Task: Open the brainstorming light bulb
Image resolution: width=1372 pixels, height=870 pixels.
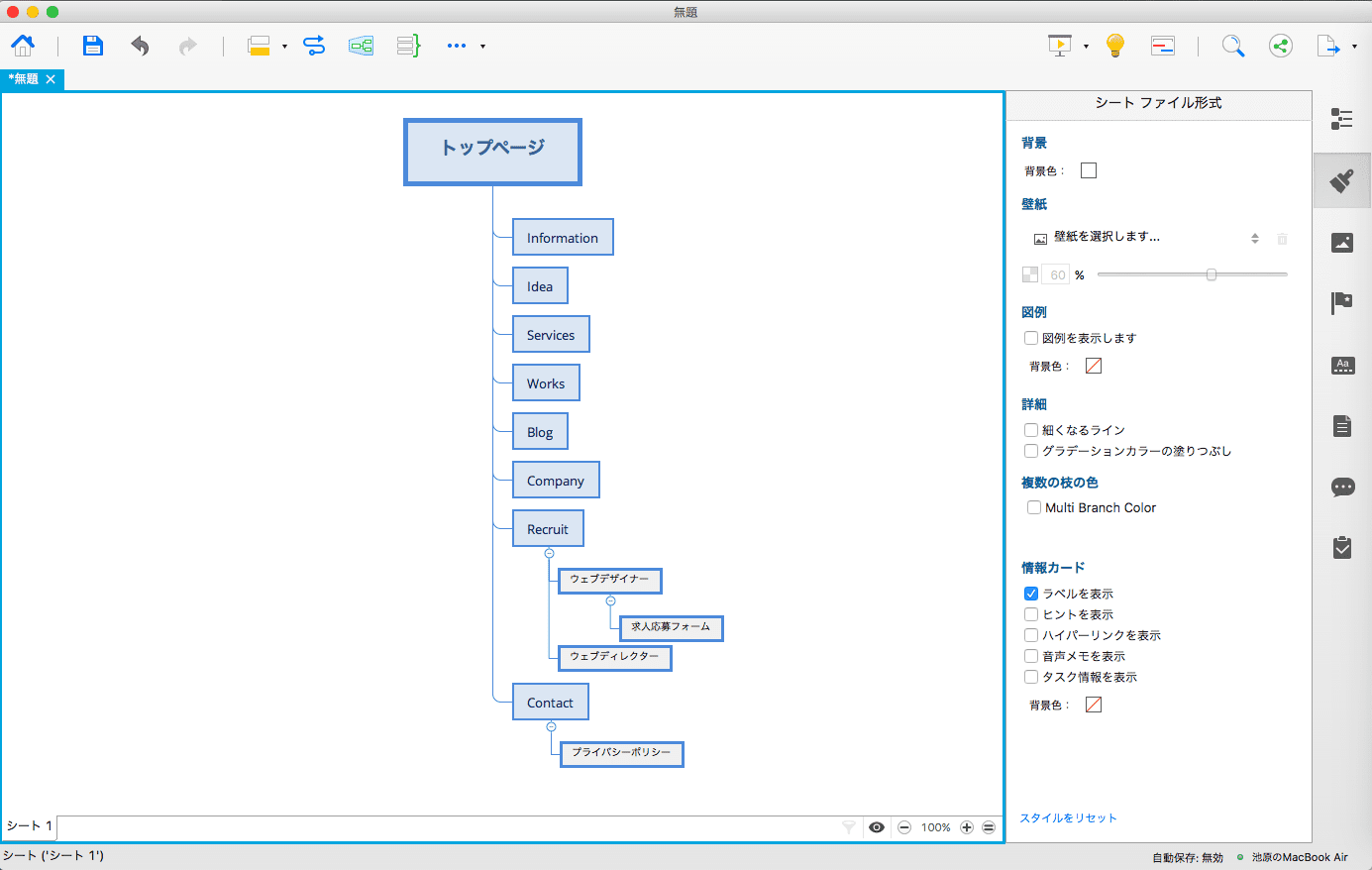Action: (1115, 46)
